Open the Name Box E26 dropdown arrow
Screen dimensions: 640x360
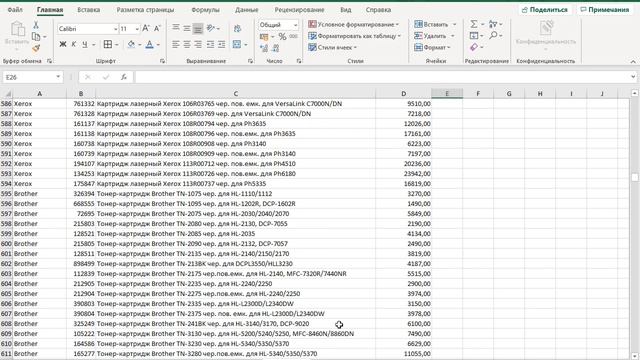pyautogui.click(x=58, y=77)
